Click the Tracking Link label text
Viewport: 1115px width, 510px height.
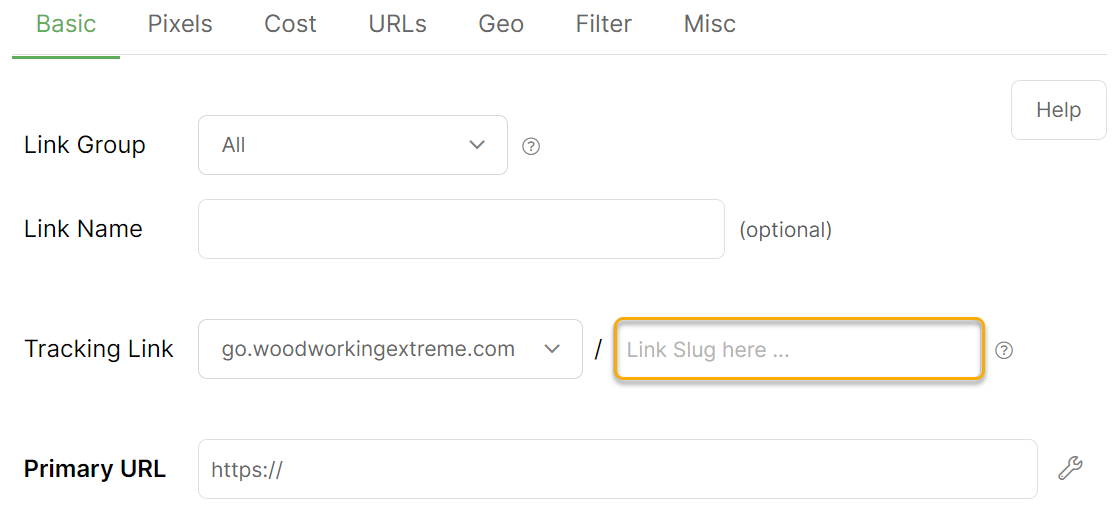click(99, 349)
